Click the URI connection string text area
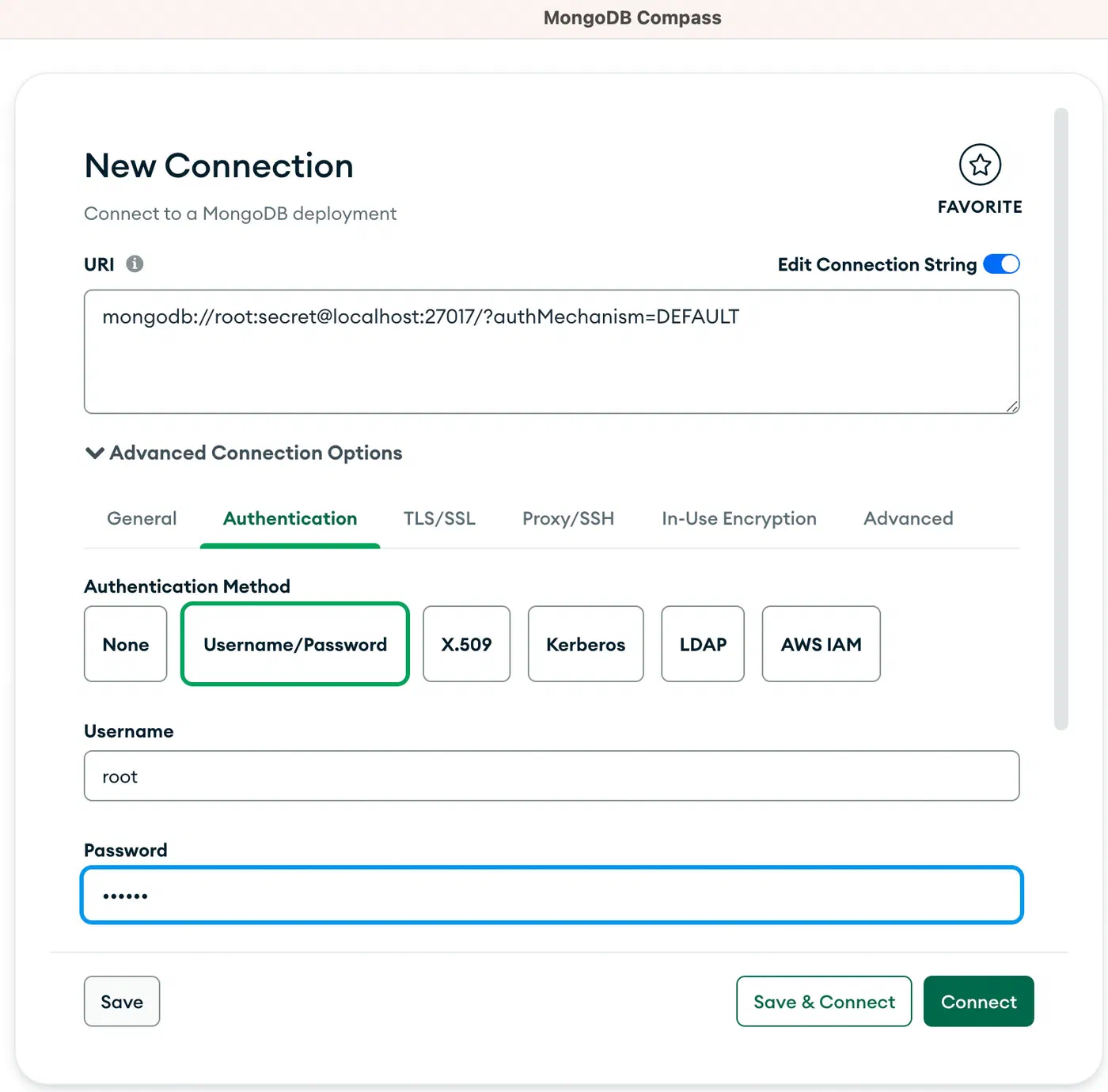This screenshot has width=1108, height=1092. [552, 351]
